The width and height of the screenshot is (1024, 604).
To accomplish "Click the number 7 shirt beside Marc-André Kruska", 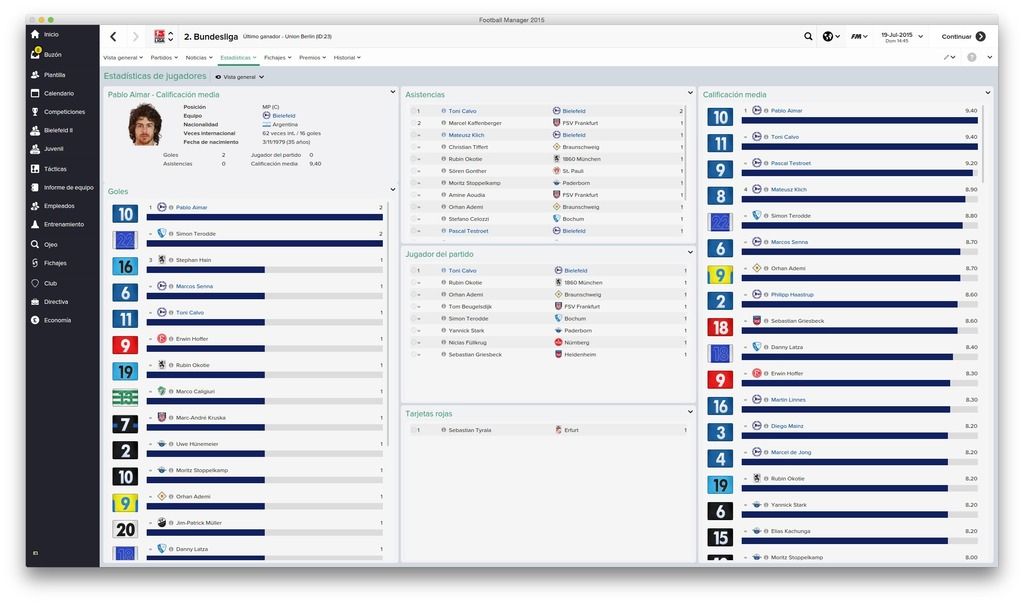I will [x=125, y=424].
